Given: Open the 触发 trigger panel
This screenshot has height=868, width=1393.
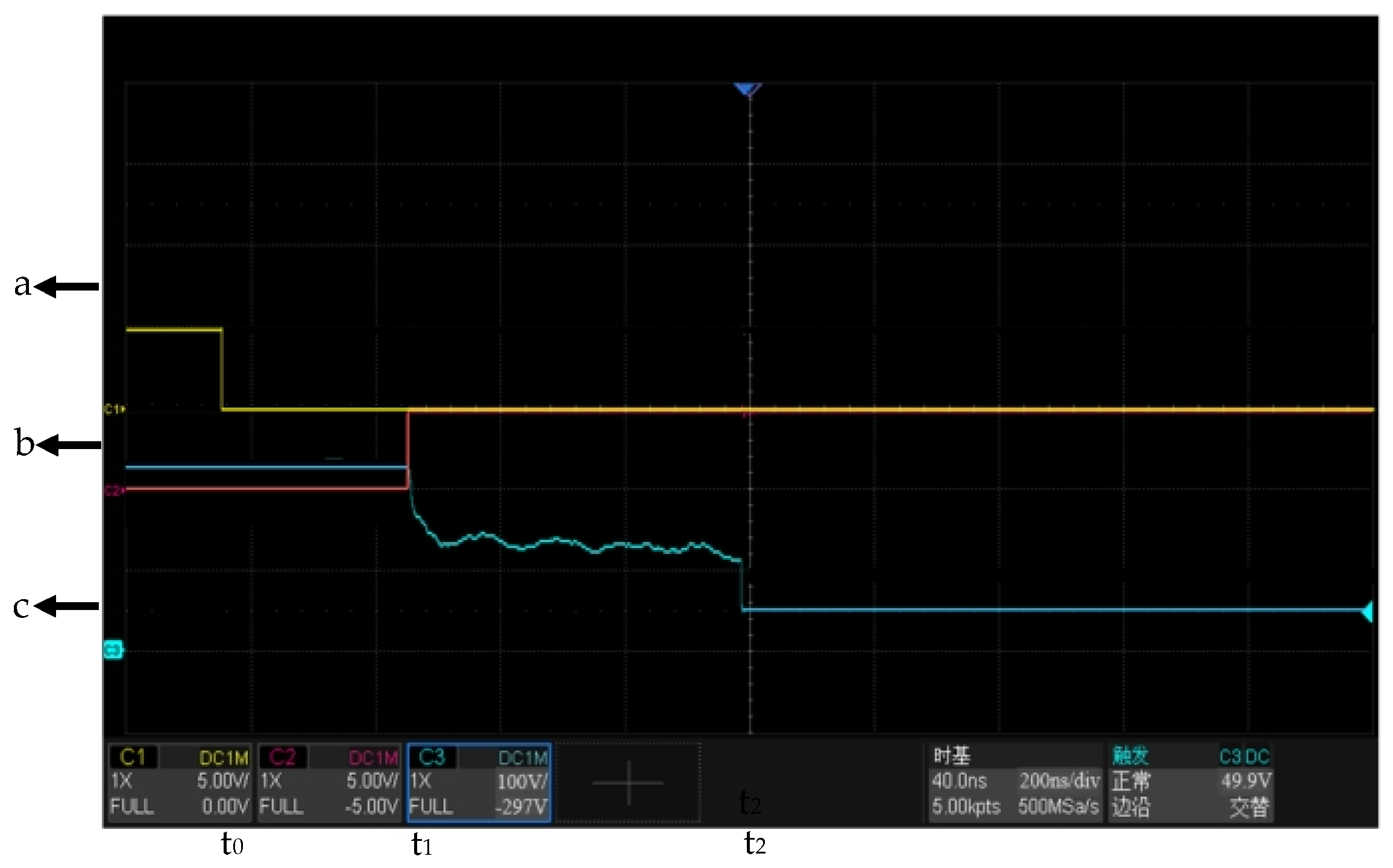Looking at the screenshot, I should point(1131,756).
